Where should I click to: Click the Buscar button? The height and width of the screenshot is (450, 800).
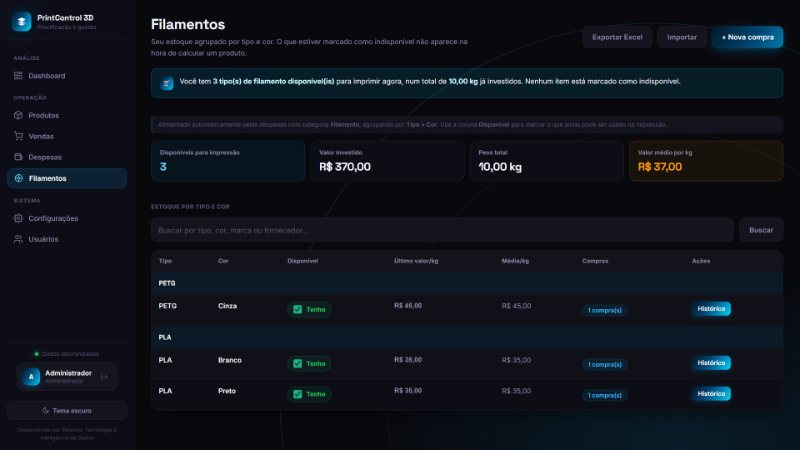click(761, 230)
